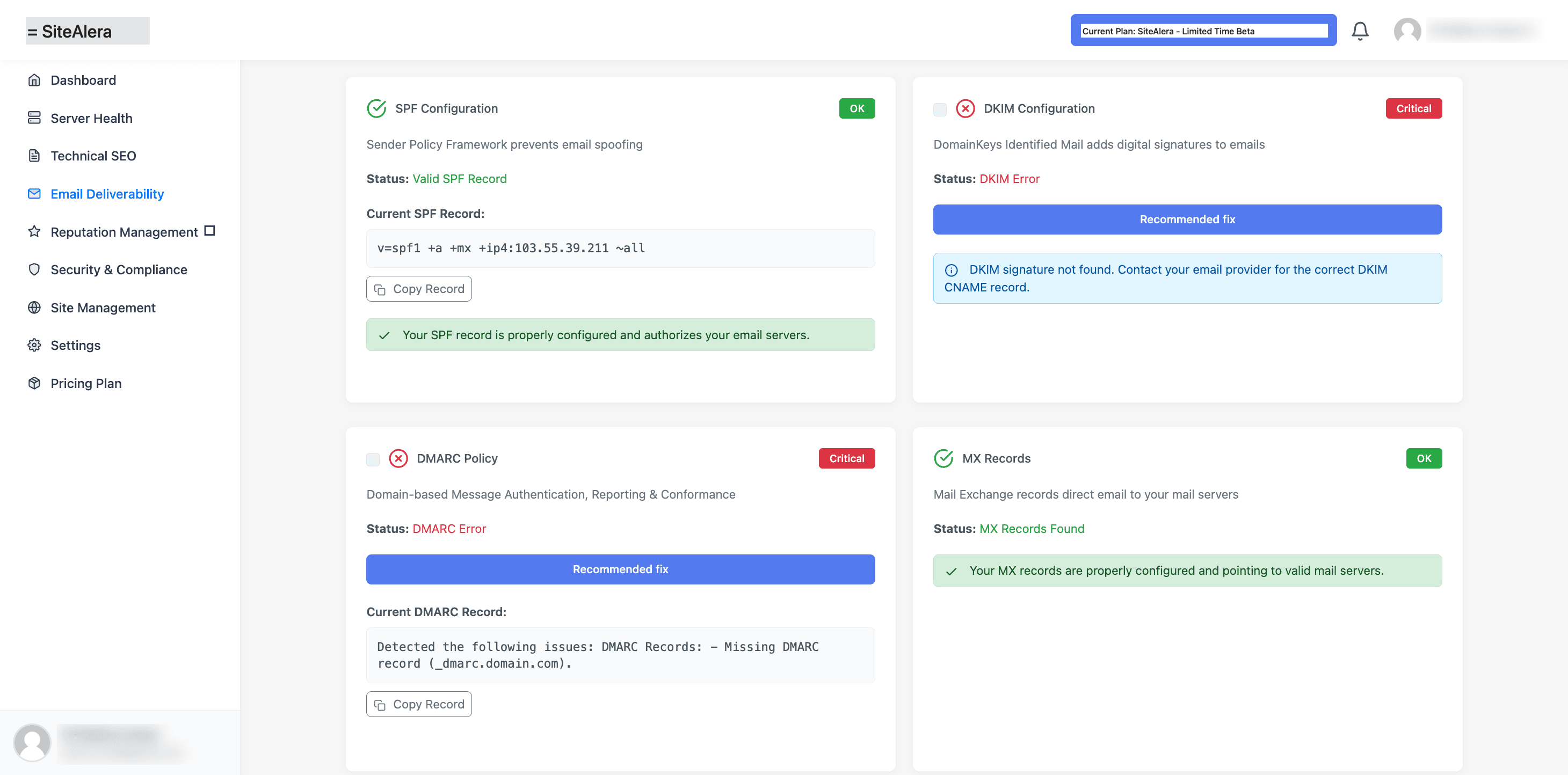The height and width of the screenshot is (775, 1568).
Task: Click the Email Deliverability envelope icon
Action: tap(34, 193)
